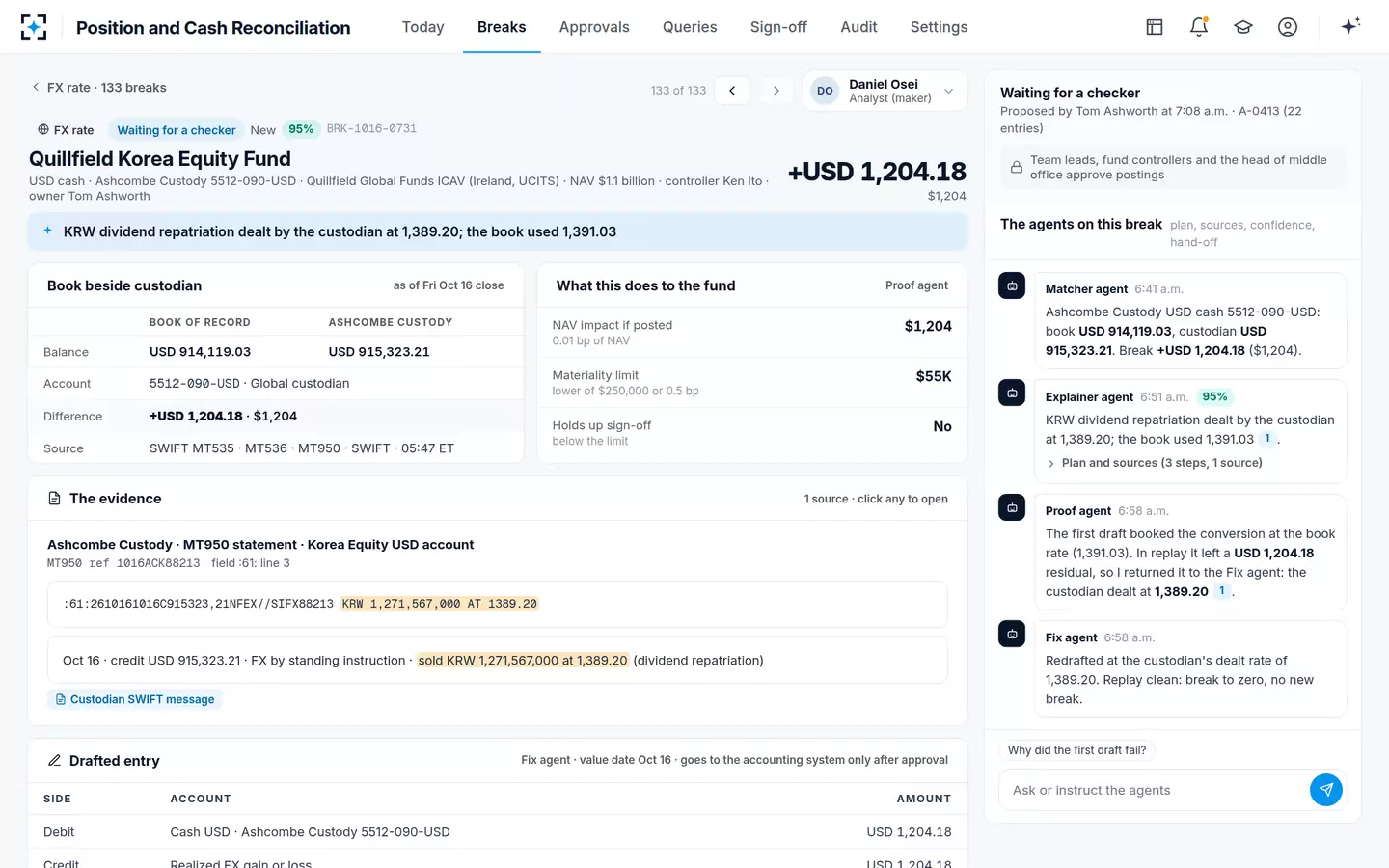Click 'Why did the first draft fail?' suggestion
This screenshot has height=868, width=1389.
click(x=1077, y=750)
